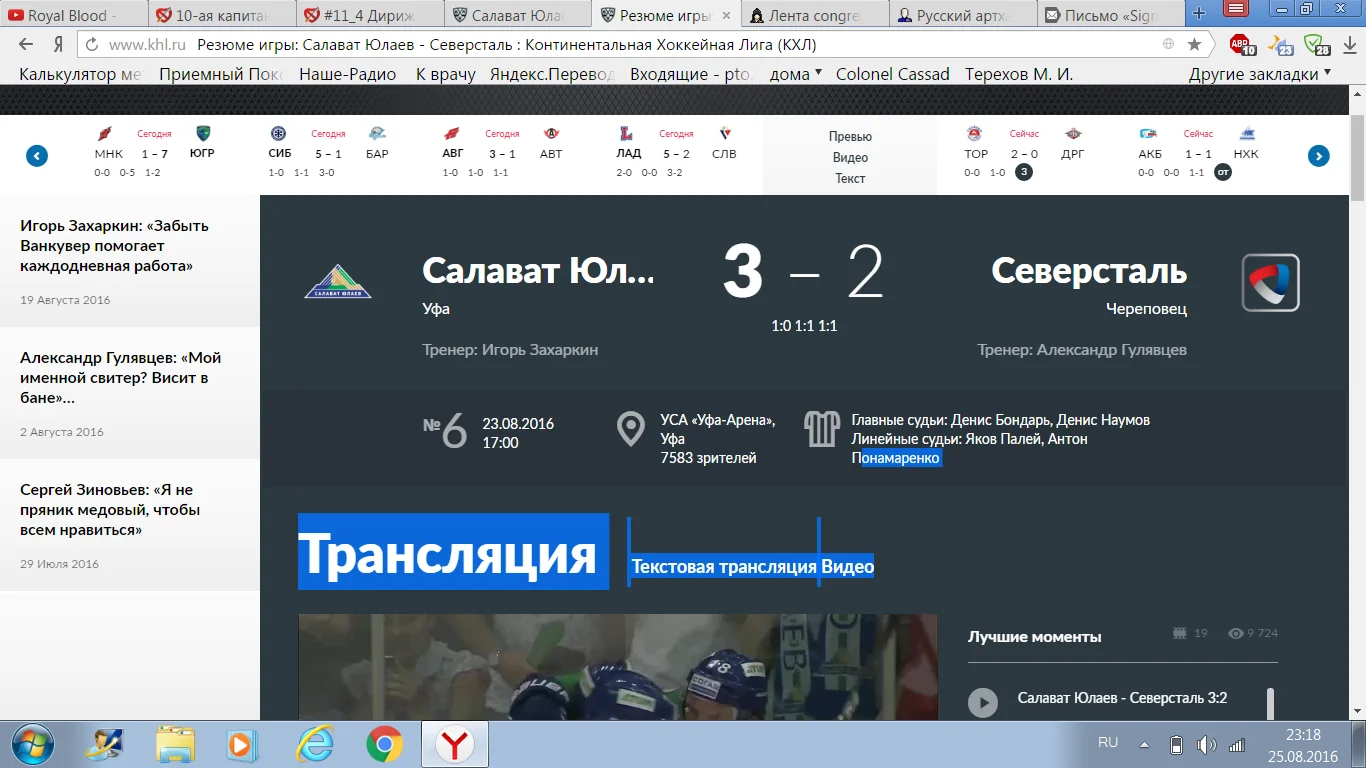Bookmark this page with the star icon
Viewport: 1366px width, 768px height.
[1194, 44]
